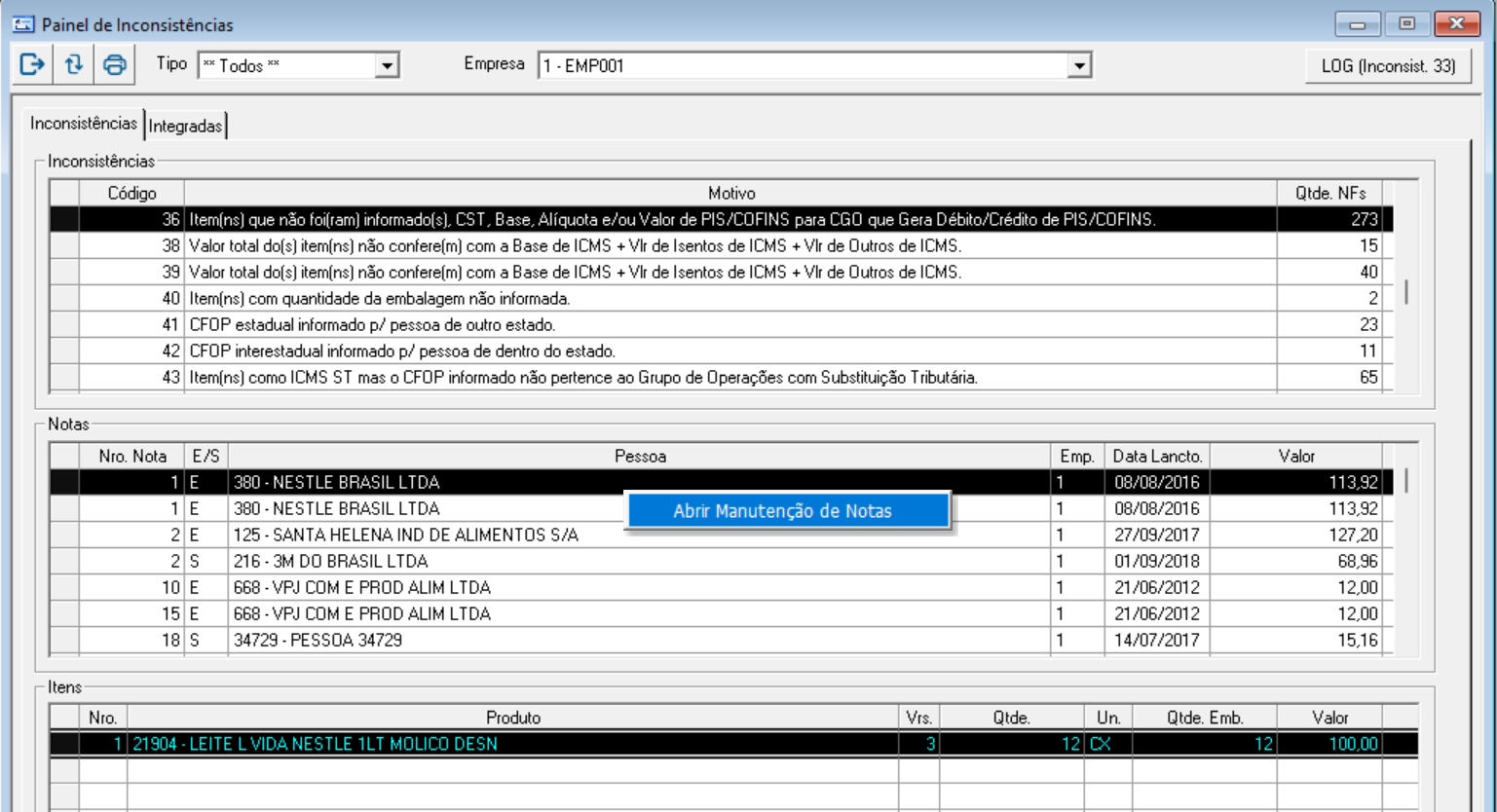Click the printer icon in toolbar
Image resolution: width=1497 pixels, height=812 pixels.
pos(114,65)
